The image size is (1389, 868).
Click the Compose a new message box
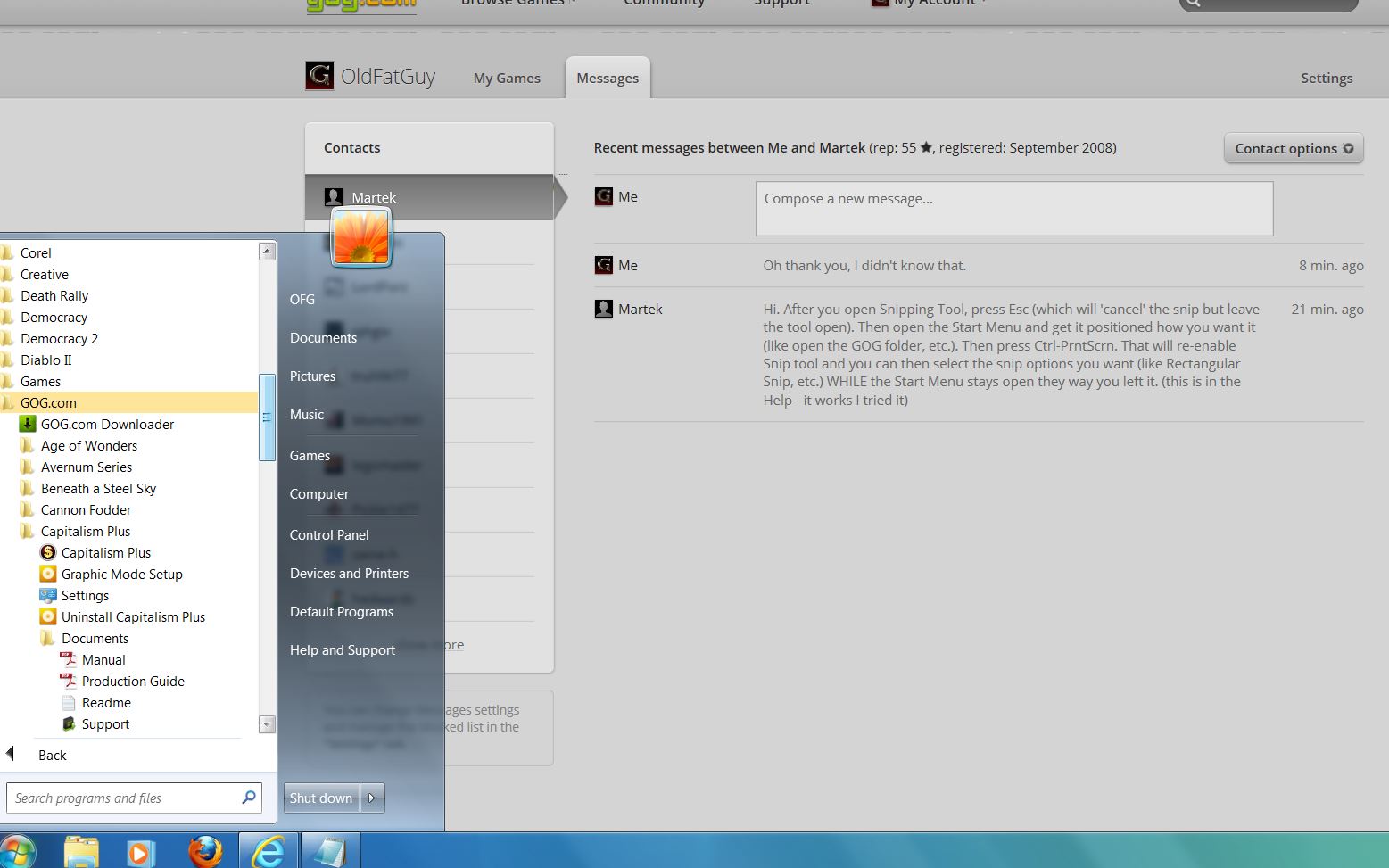point(1014,209)
